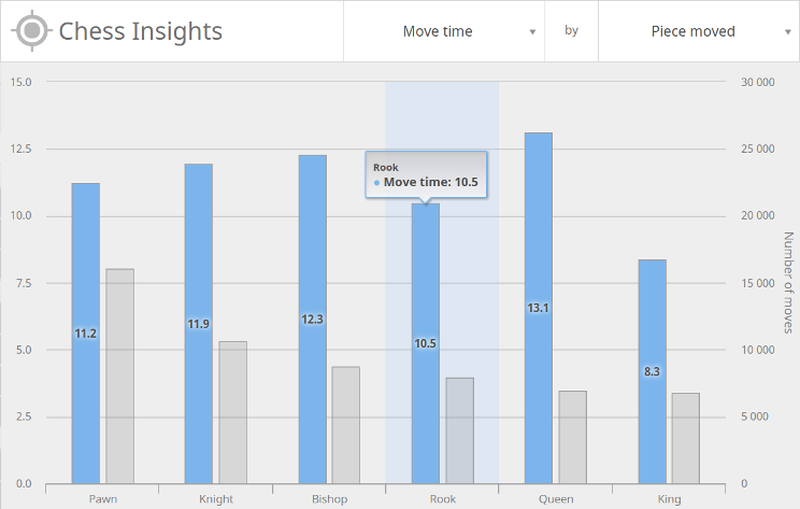
Task: Click the Chess Insights title link
Action: pyautogui.click(x=140, y=31)
